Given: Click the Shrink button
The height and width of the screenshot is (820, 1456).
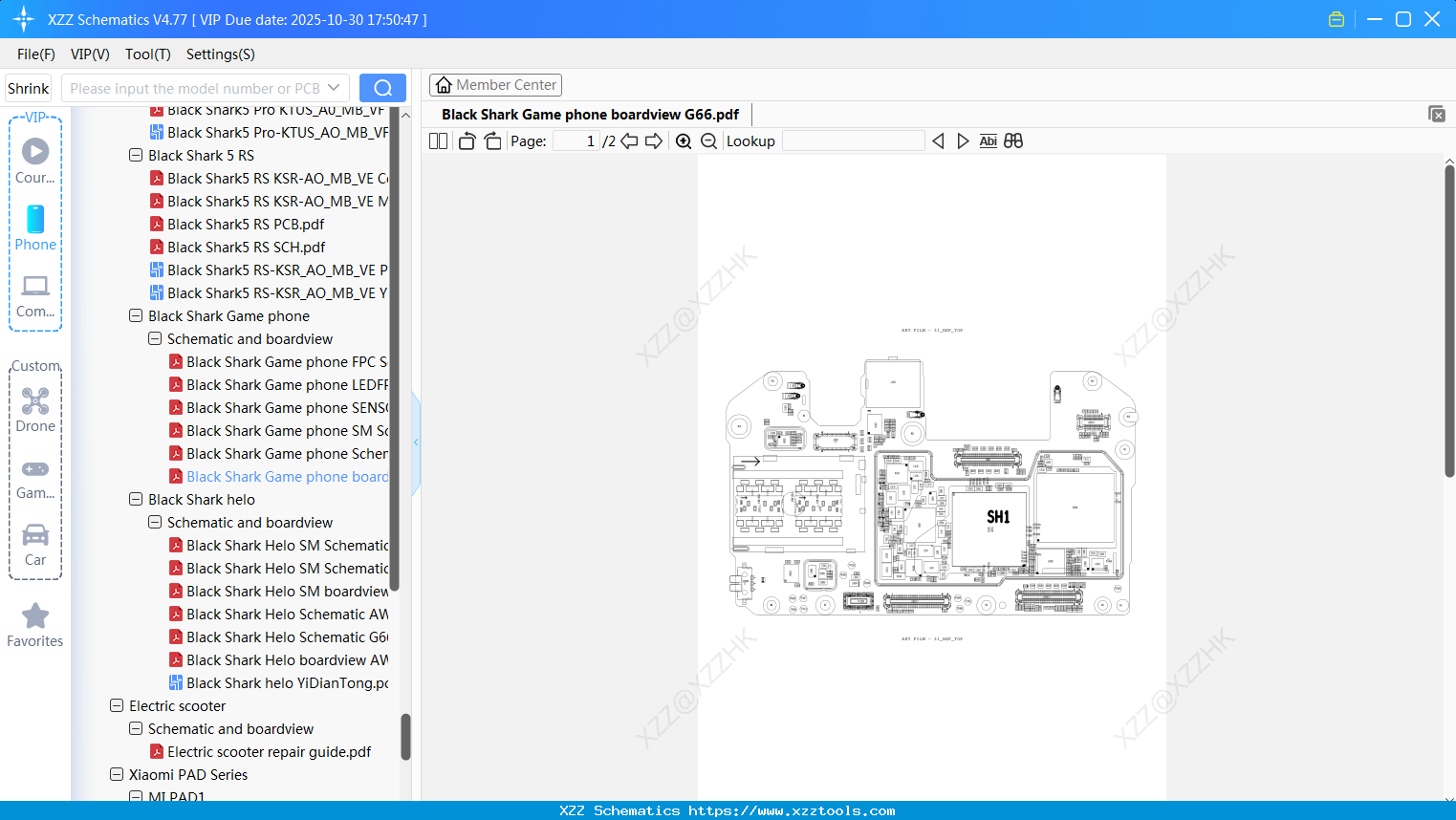Looking at the screenshot, I should click(29, 88).
